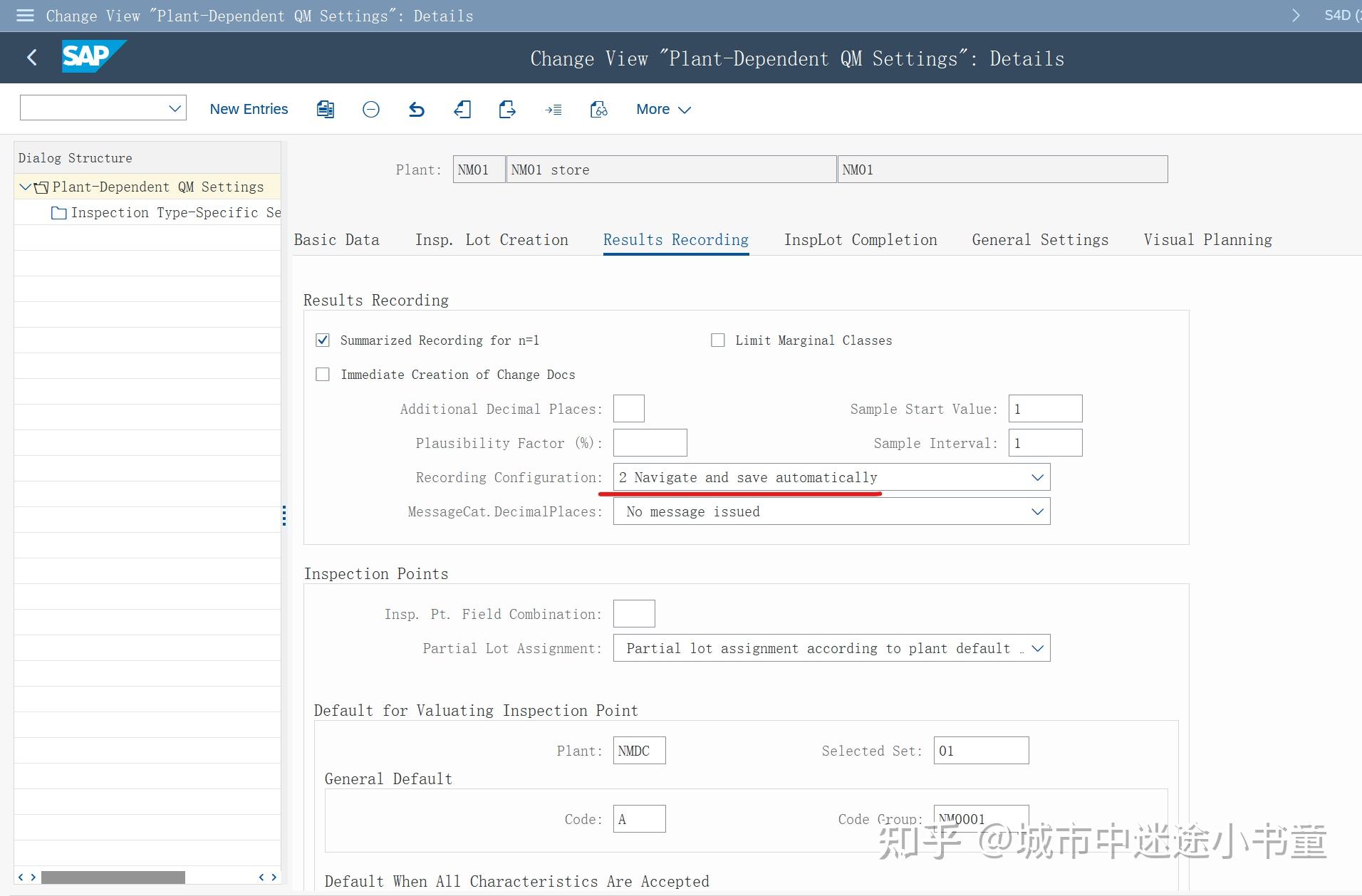The image size is (1362, 896).
Task: Open the MessageCat.DecimalPlaces dropdown
Action: pos(1037,511)
